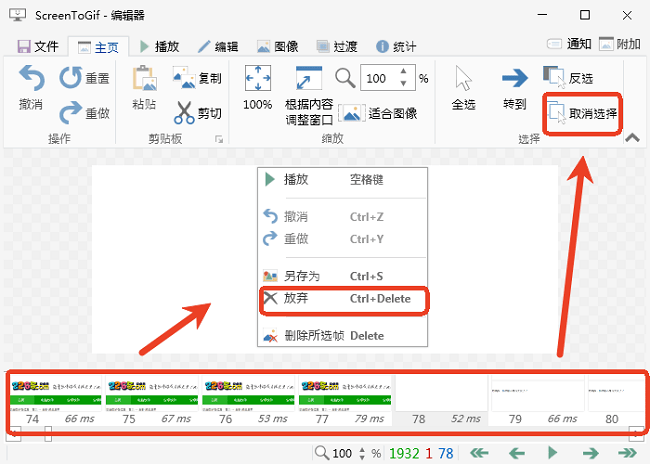Switch to the Home (主页) tab
Viewport: 650px width, 464px height.
click(99, 47)
